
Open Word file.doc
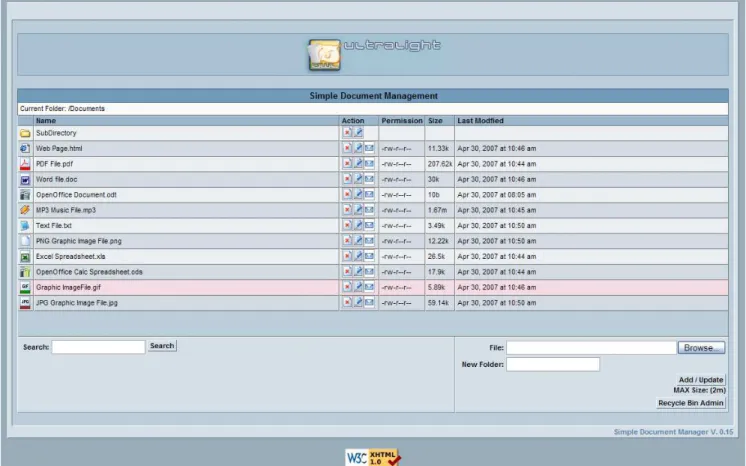[x=57, y=179]
